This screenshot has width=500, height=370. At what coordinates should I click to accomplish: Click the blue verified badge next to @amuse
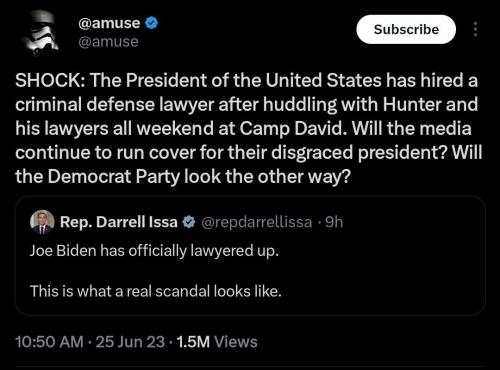[152, 23]
